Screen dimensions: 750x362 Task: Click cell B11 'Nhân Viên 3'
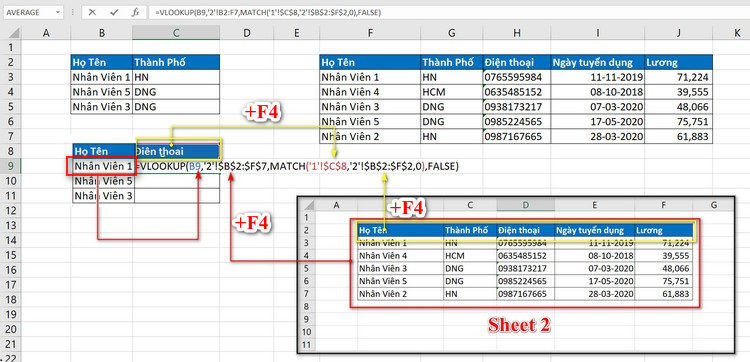(104, 196)
